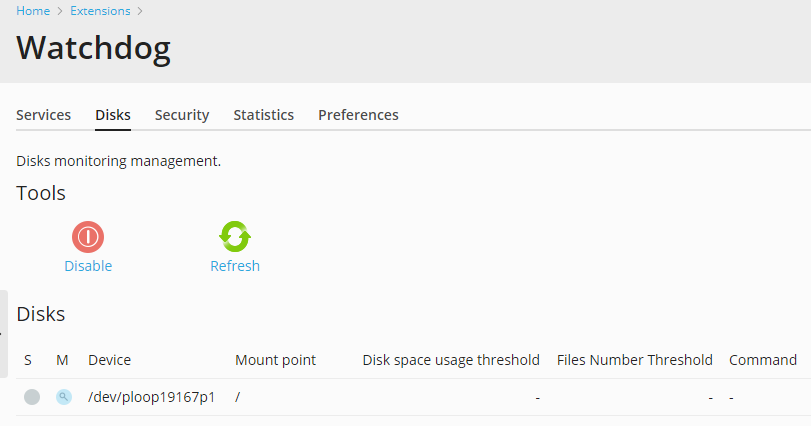Image resolution: width=811 pixels, height=426 pixels.
Task: Switch to the Services tab
Action: (x=43, y=115)
